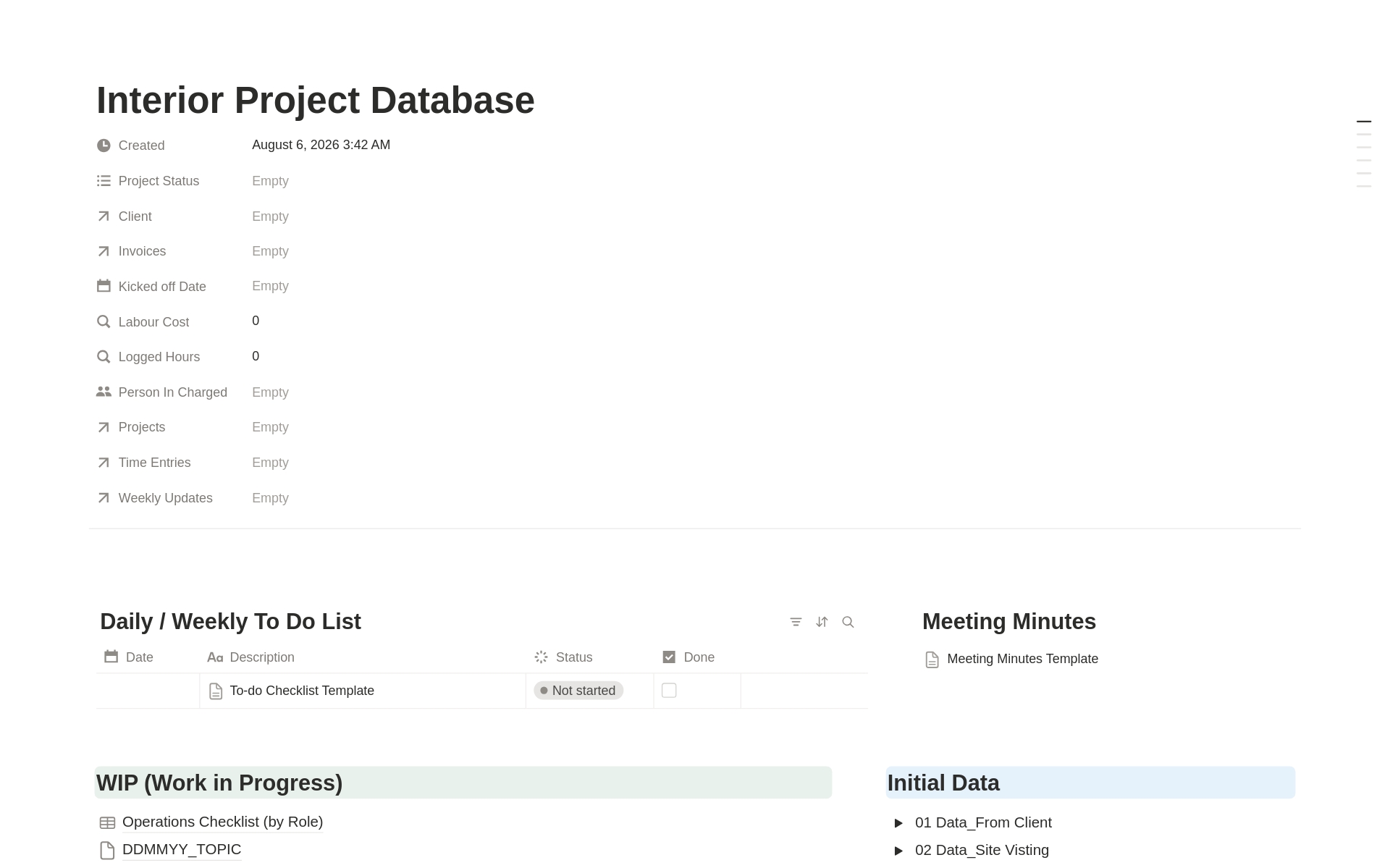Open the Not started status dropdown
The width and height of the screenshot is (1390, 868).
(x=578, y=691)
